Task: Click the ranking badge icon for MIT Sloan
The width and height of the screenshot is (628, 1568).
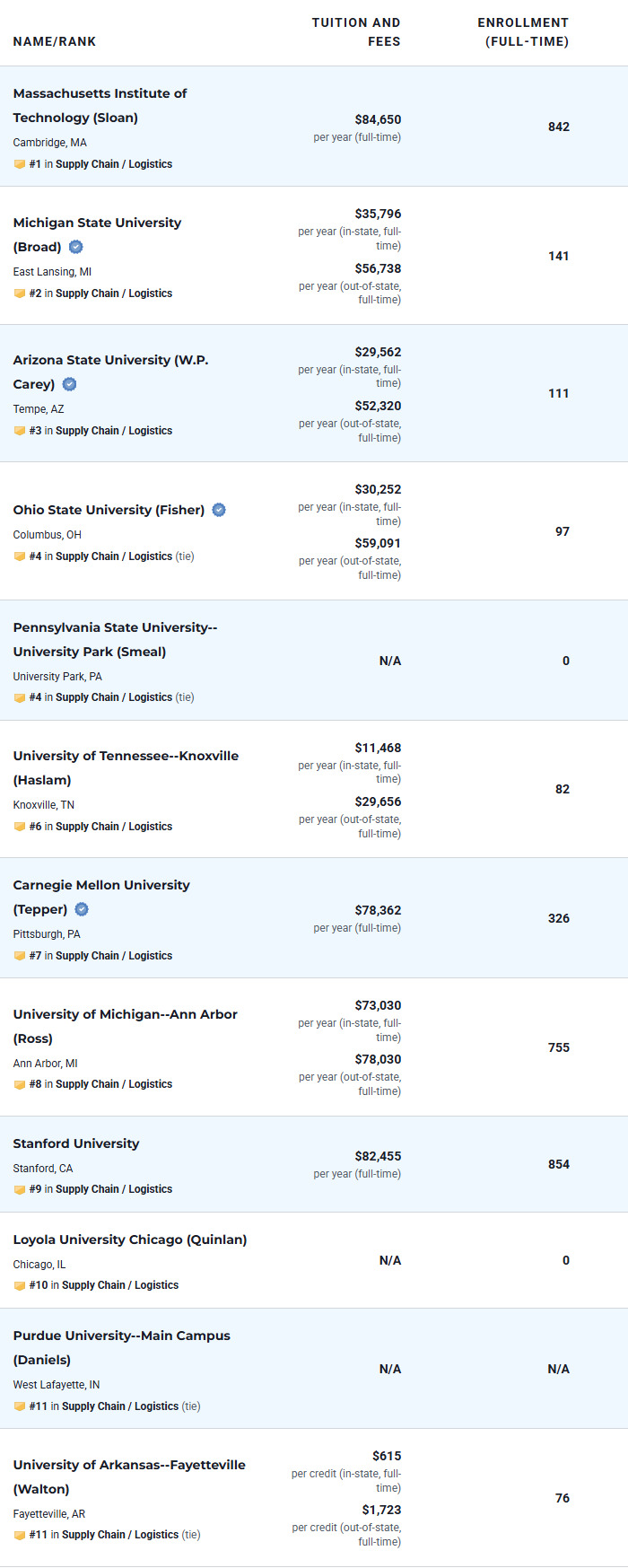Action: tap(20, 164)
